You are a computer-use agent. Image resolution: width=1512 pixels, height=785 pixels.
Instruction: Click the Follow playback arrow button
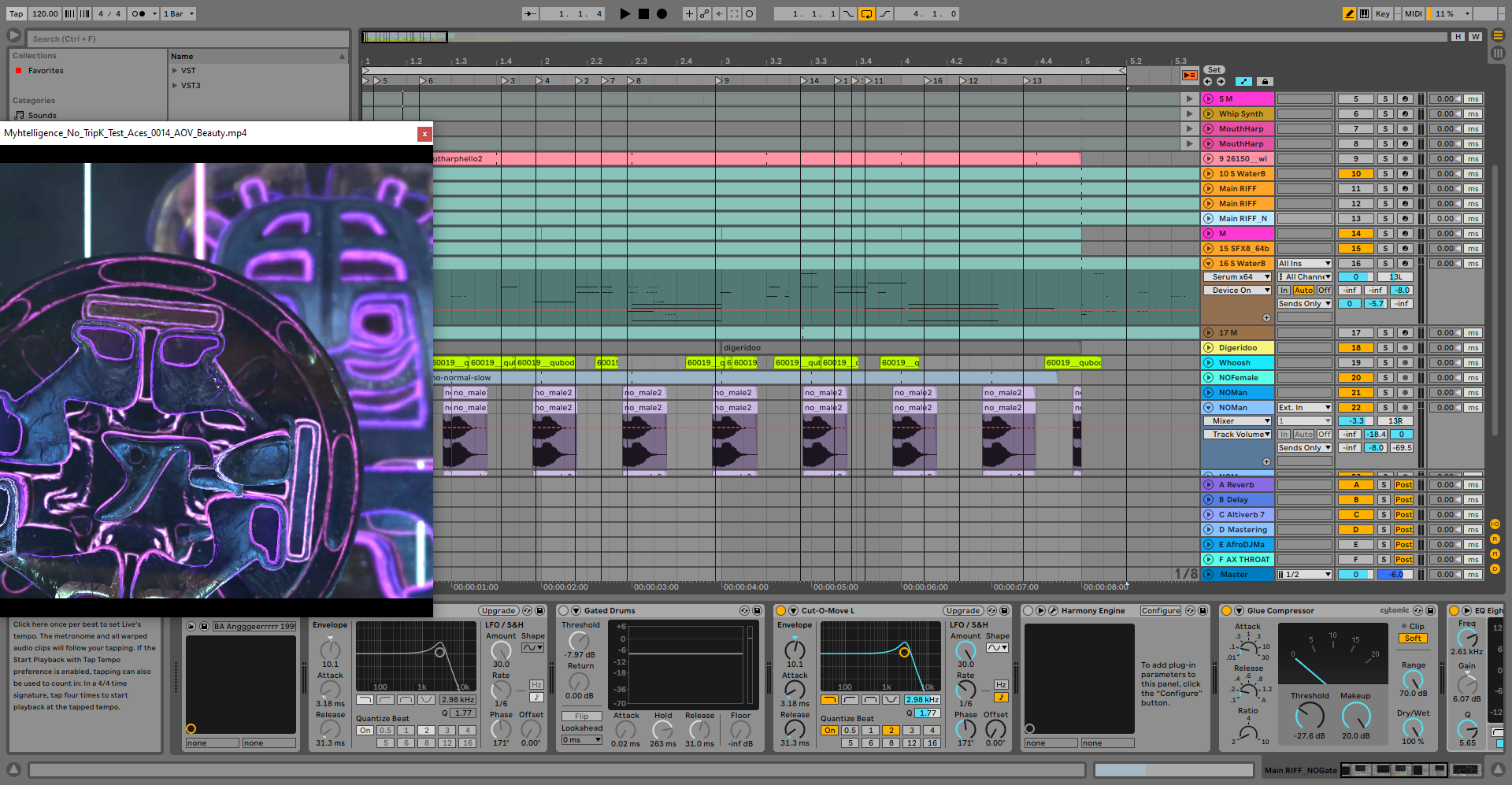coord(531,13)
